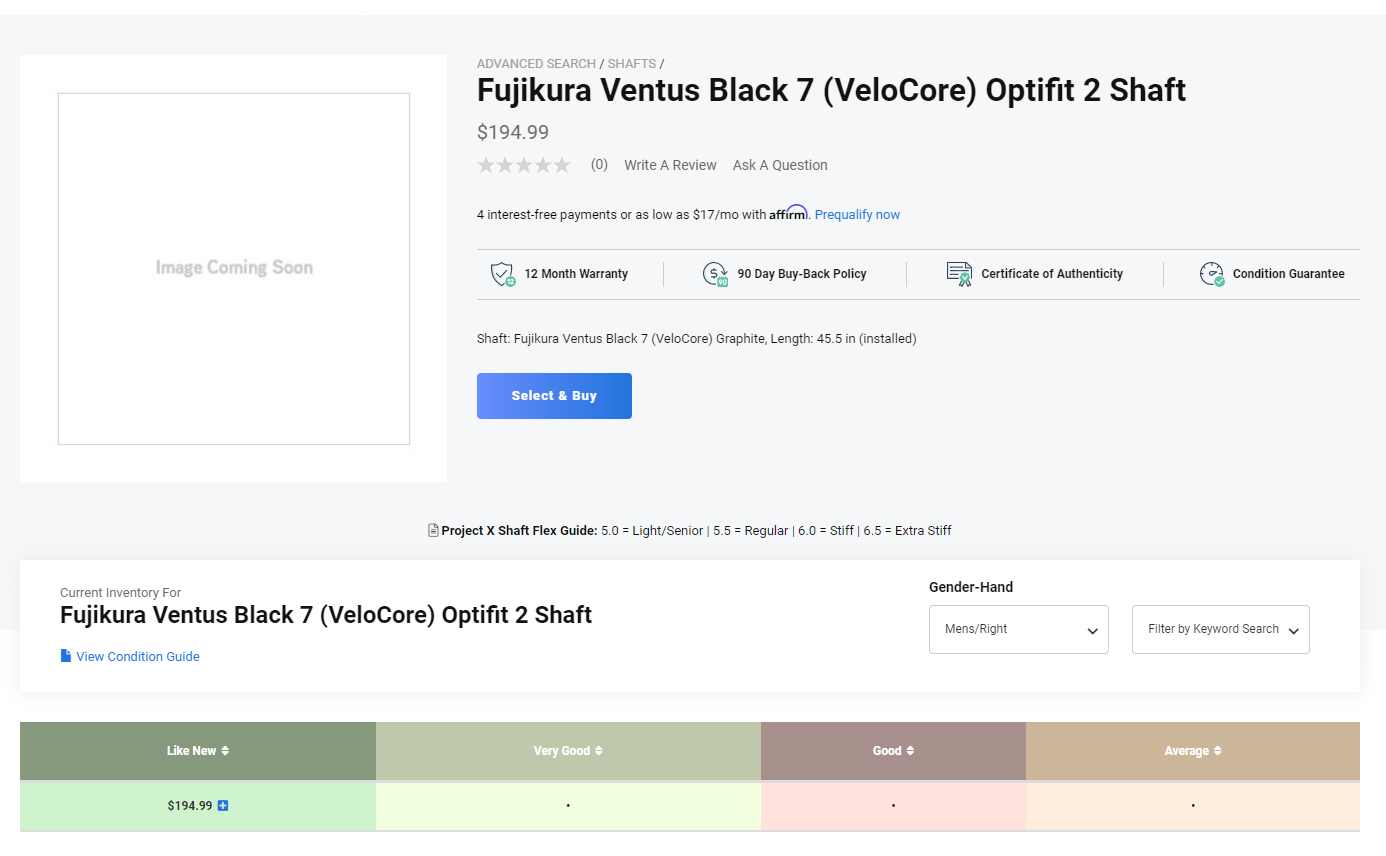
Task: Click the Project X Shaft Flex Guide icon
Action: [433, 530]
